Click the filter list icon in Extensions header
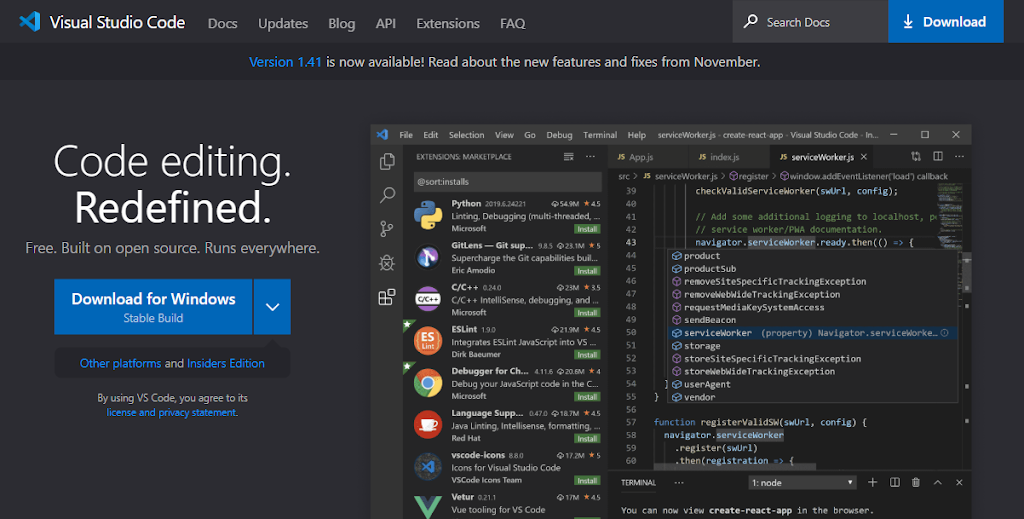This screenshot has height=519, width=1024. coord(569,157)
